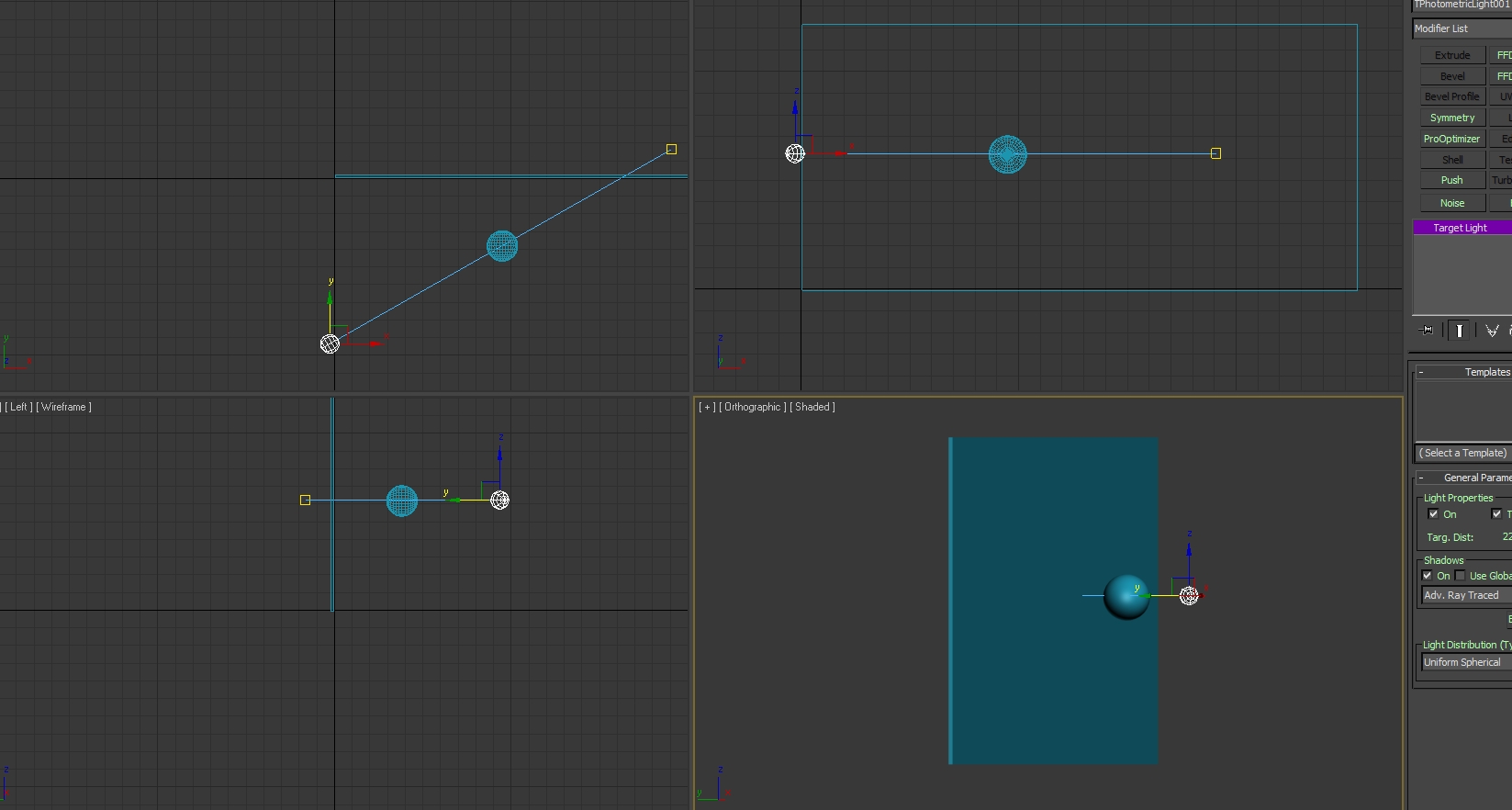The height and width of the screenshot is (810, 1512).
Task: Open the Shaded shading menu label
Action: [x=812, y=407]
